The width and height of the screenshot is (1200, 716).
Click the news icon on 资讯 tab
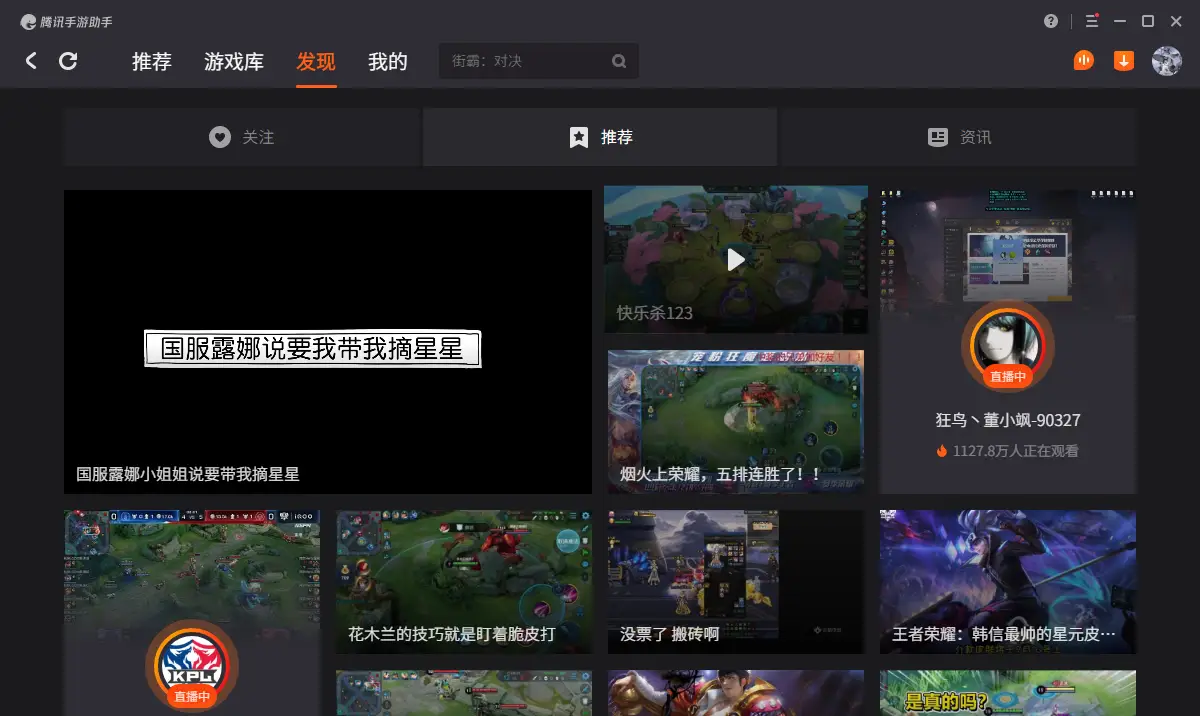tap(937, 137)
